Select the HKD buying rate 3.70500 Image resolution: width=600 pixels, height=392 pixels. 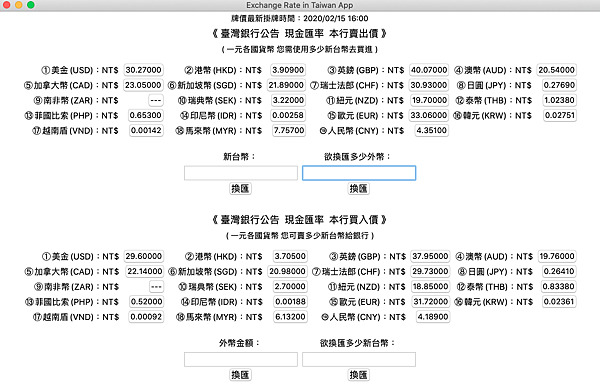click(x=290, y=256)
